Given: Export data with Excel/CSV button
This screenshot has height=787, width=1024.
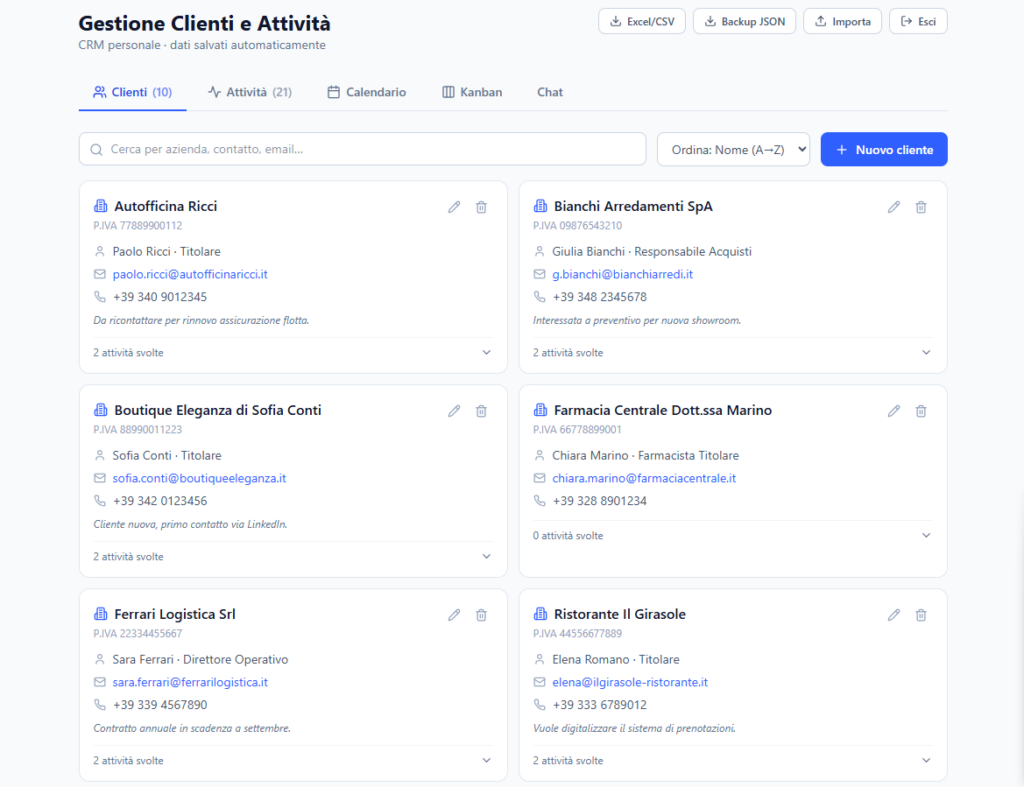Looking at the screenshot, I should (642, 22).
